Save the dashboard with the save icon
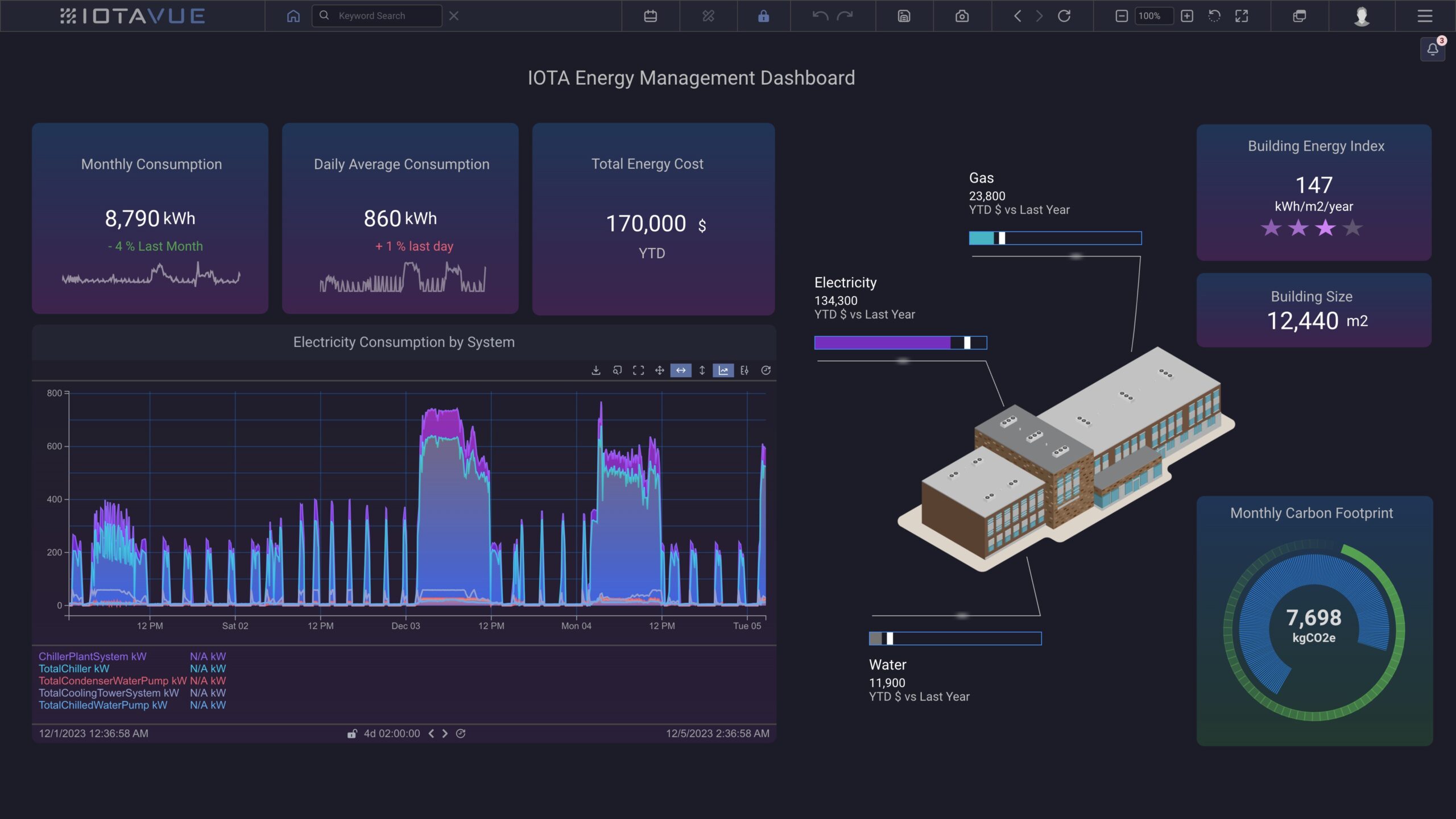This screenshot has width=1456, height=819. (x=904, y=16)
